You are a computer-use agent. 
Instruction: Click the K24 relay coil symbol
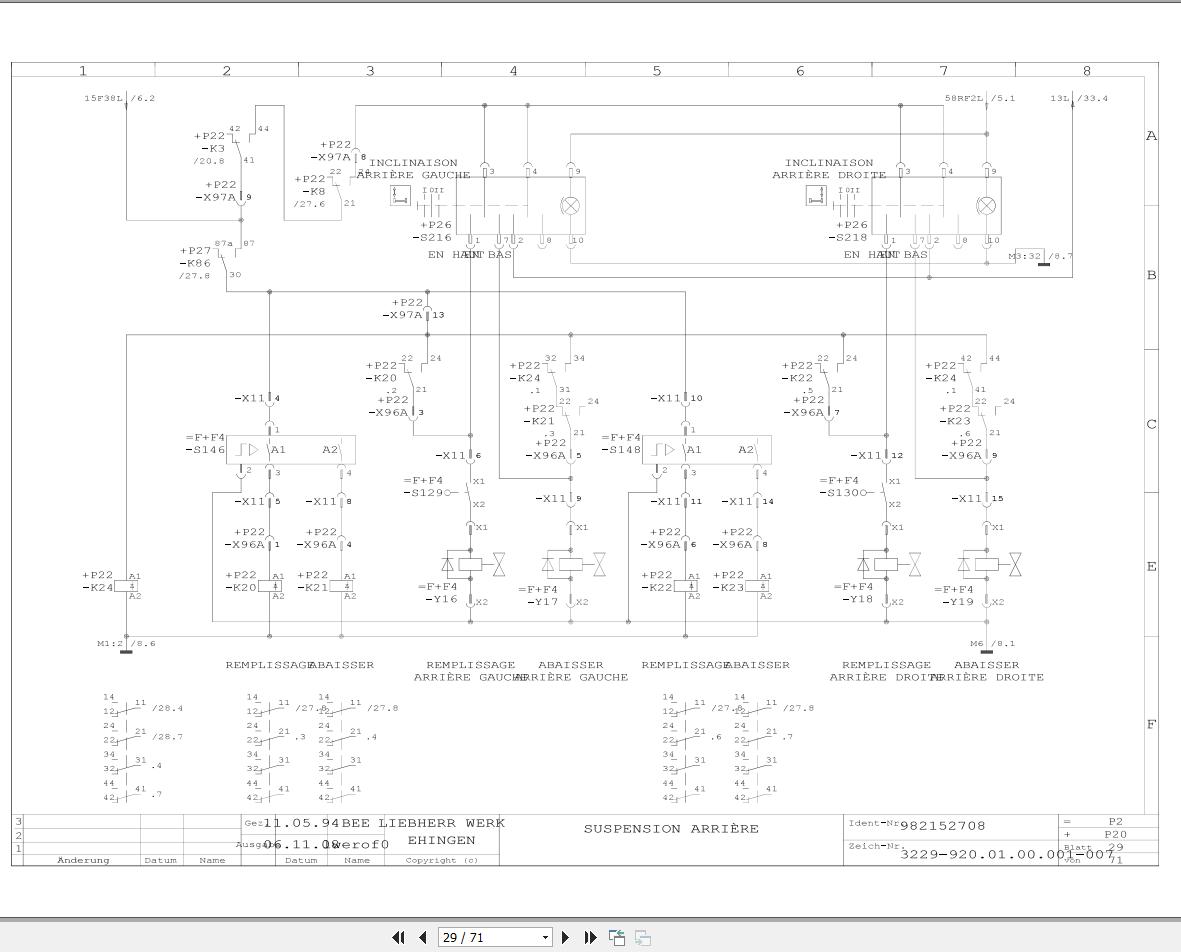126,586
